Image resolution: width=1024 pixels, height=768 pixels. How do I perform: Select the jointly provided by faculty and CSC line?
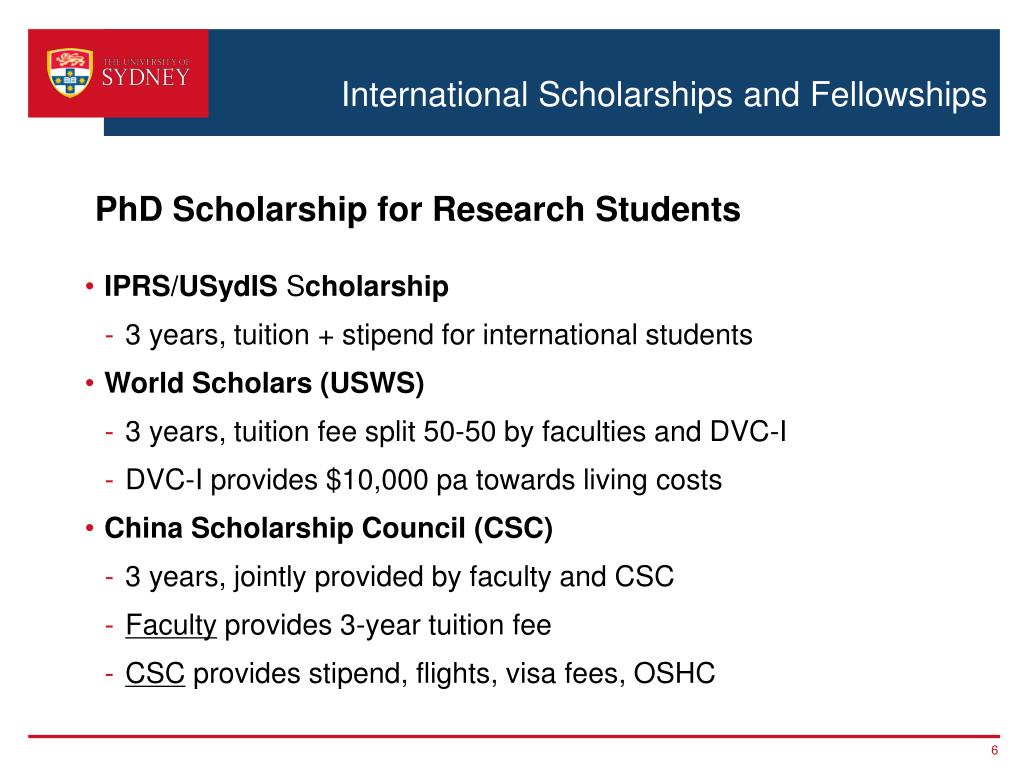pos(399,577)
